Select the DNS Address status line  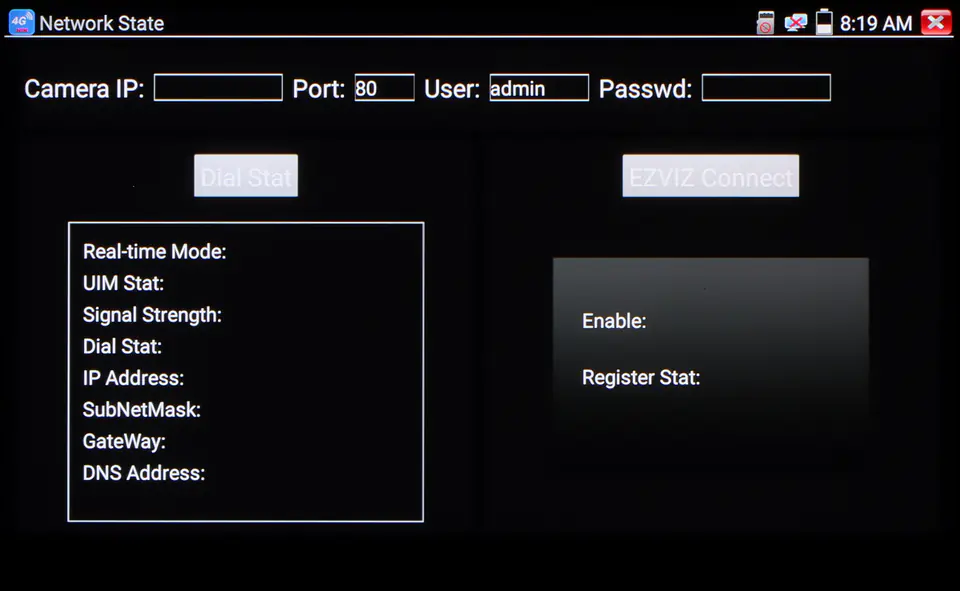tap(144, 473)
